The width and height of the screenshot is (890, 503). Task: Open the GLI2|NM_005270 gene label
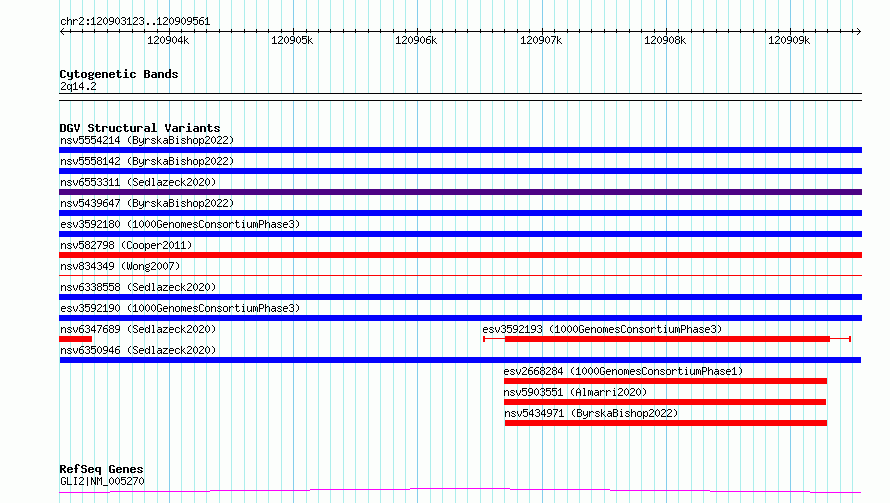pos(102,481)
